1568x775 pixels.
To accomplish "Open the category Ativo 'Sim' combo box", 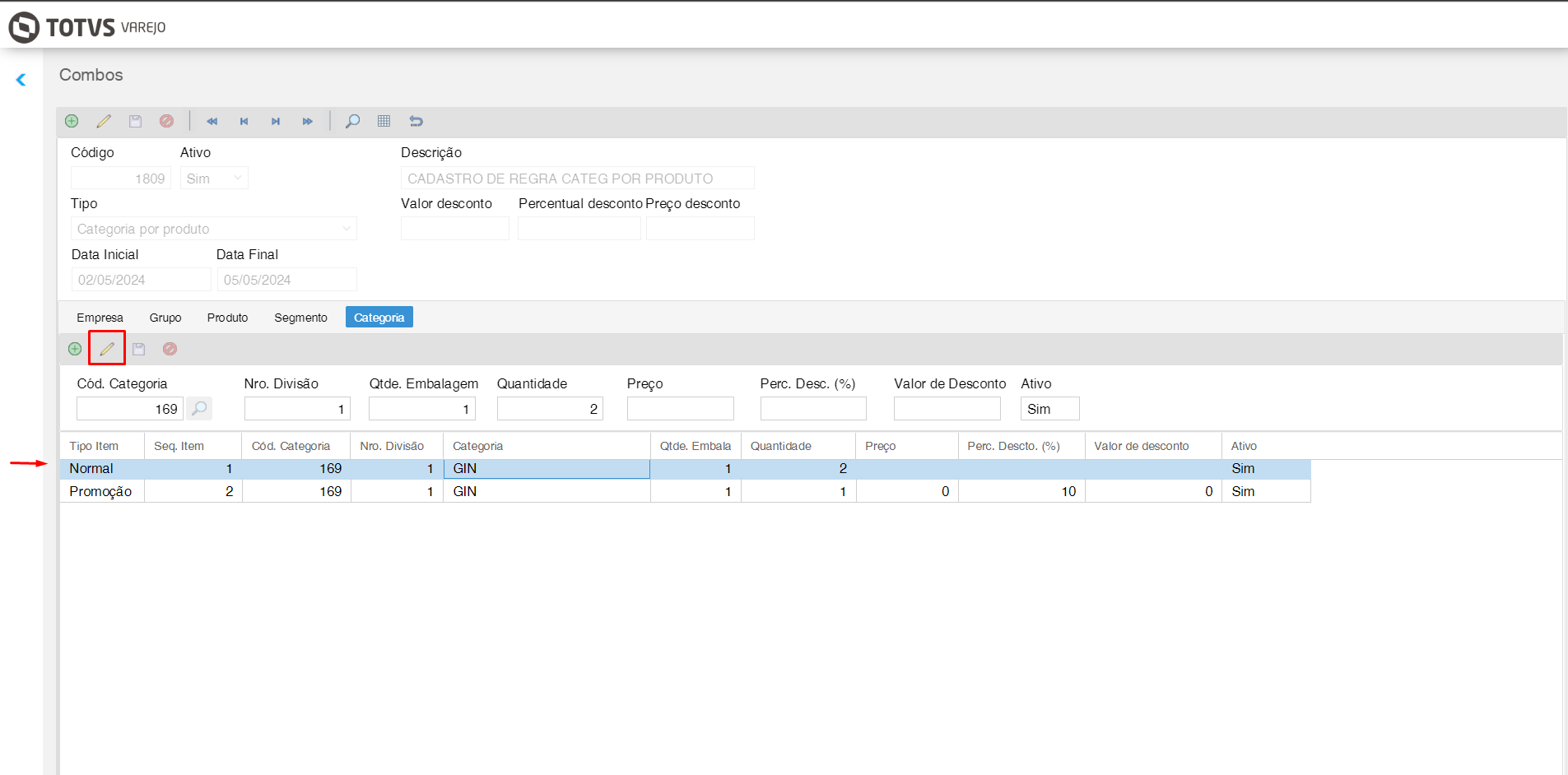I will tap(1049, 409).
